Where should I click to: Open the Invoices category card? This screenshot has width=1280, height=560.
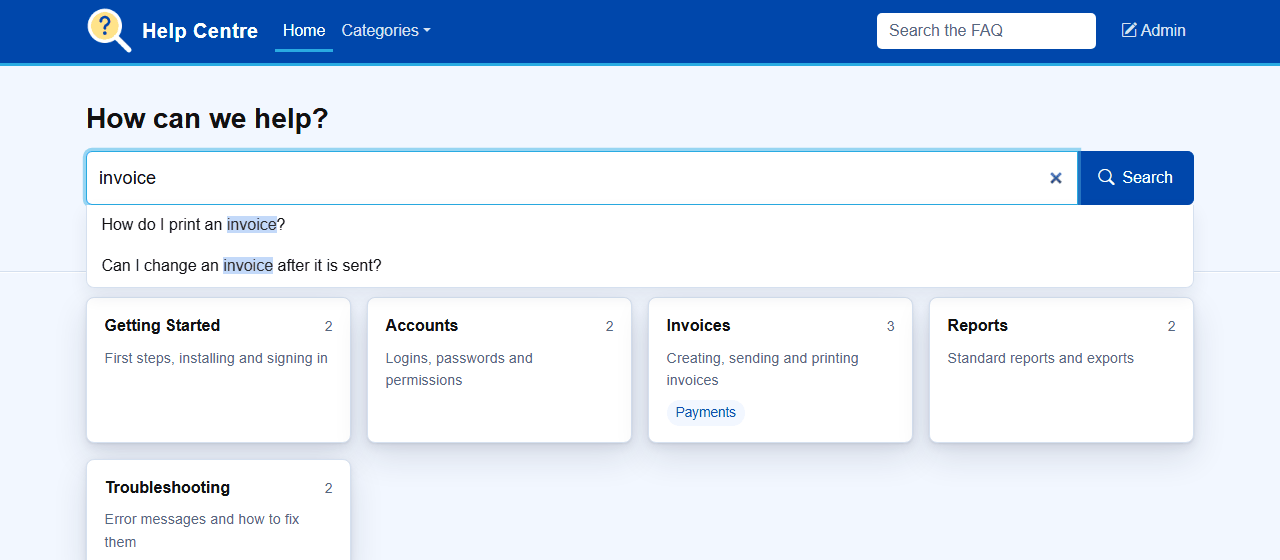pos(780,370)
